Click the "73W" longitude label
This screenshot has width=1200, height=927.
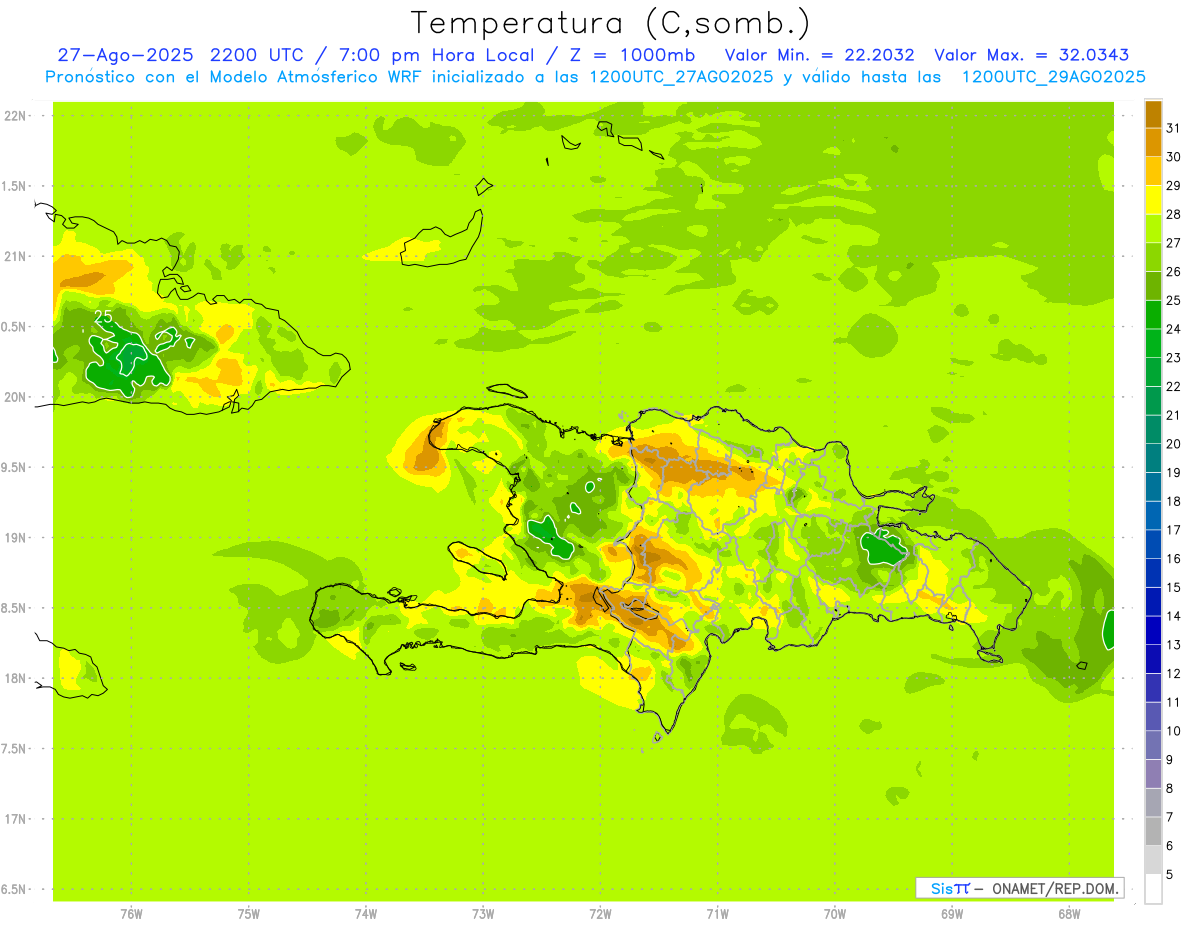pos(483,913)
